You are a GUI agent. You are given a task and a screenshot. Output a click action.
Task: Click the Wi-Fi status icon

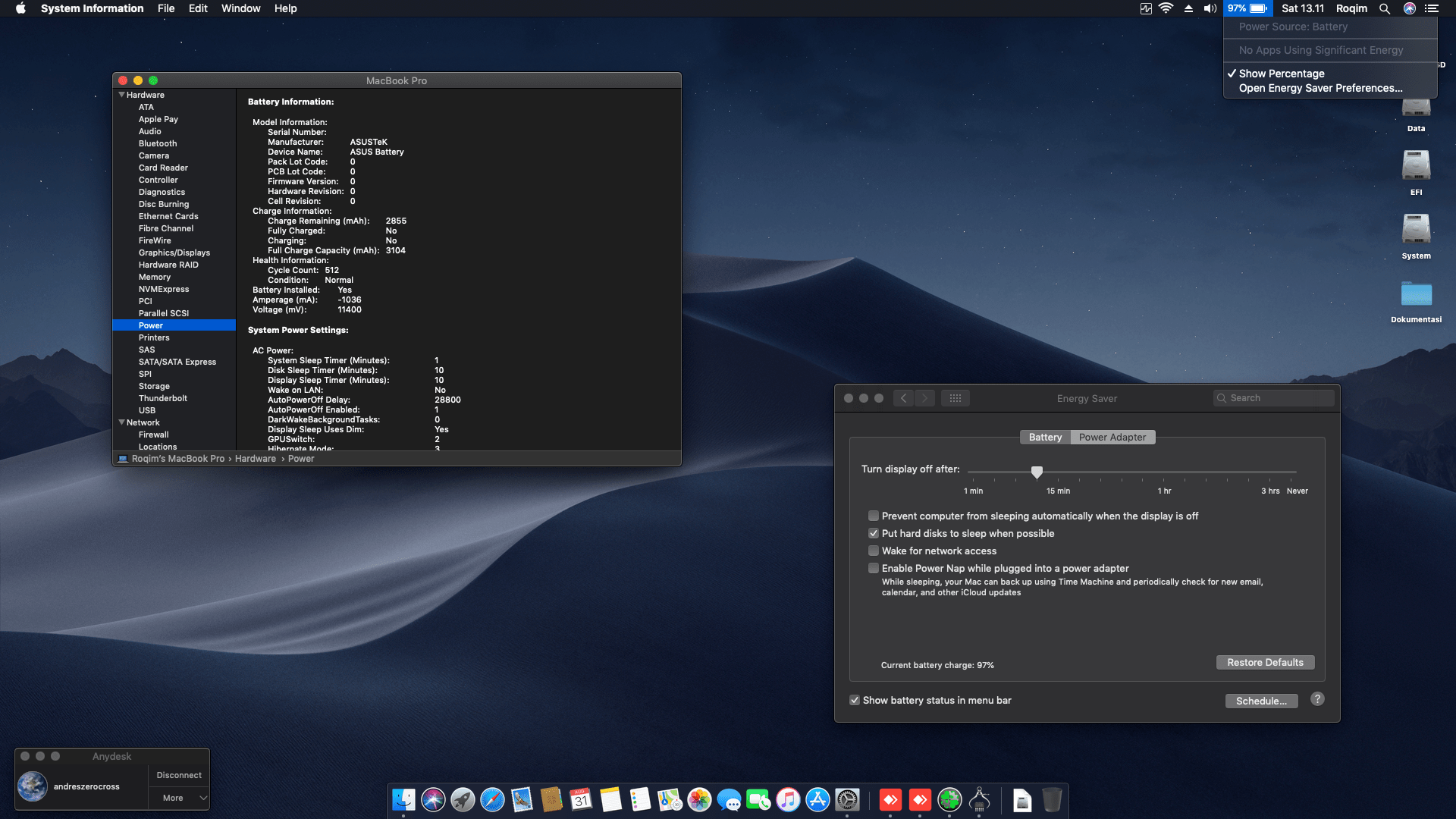[x=1166, y=8]
